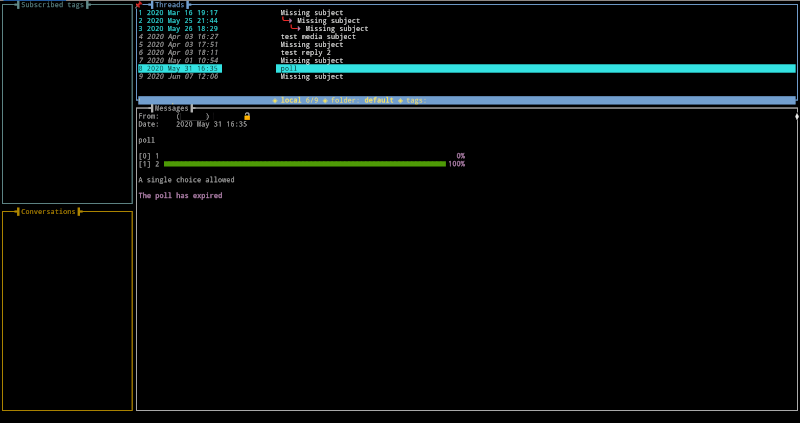Select poll option [1] 2
This screenshot has width=800, height=423.
pyautogui.click(x=149, y=164)
